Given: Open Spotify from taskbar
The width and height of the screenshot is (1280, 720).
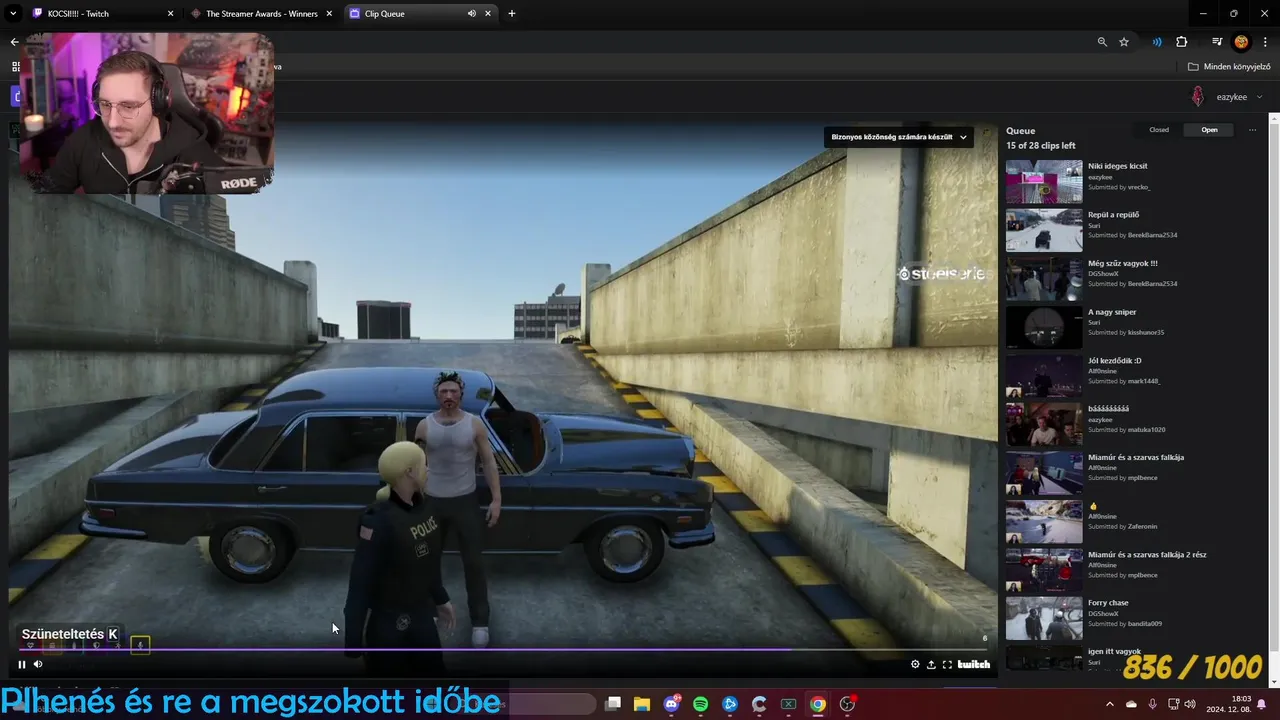Looking at the screenshot, I should 701,704.
